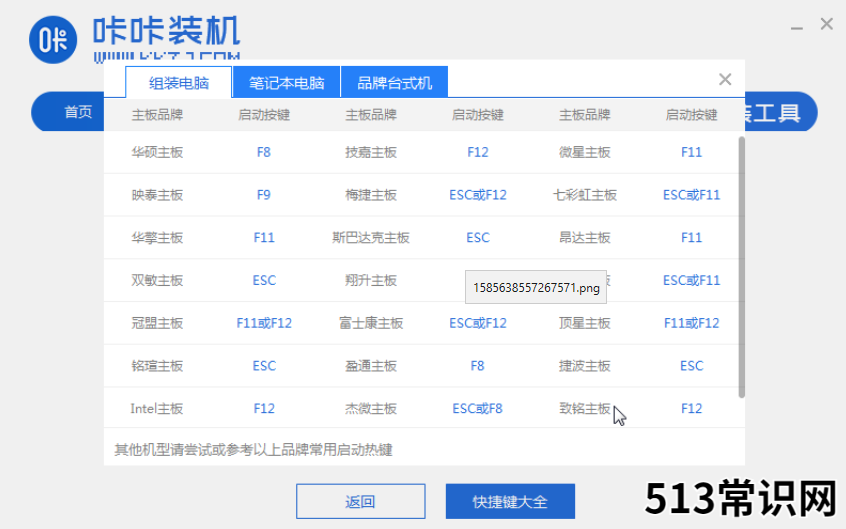
Task: Click F12 key for 技嘉主板
Action: pos(477,152)
